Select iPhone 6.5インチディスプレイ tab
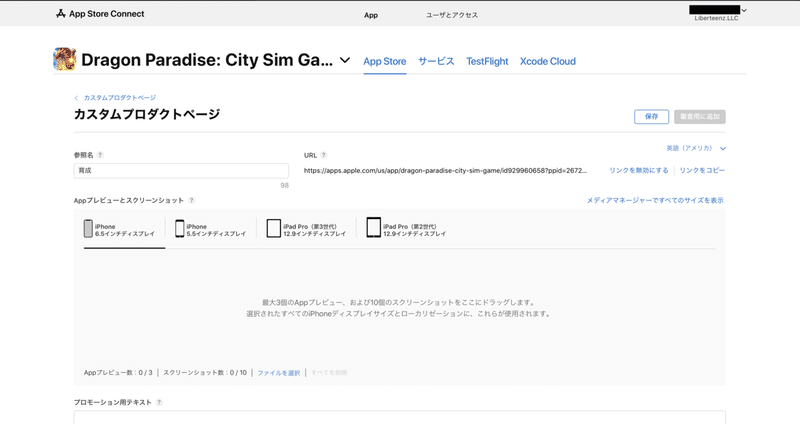Viewport: 800px width, 424px height. (119, 229)
